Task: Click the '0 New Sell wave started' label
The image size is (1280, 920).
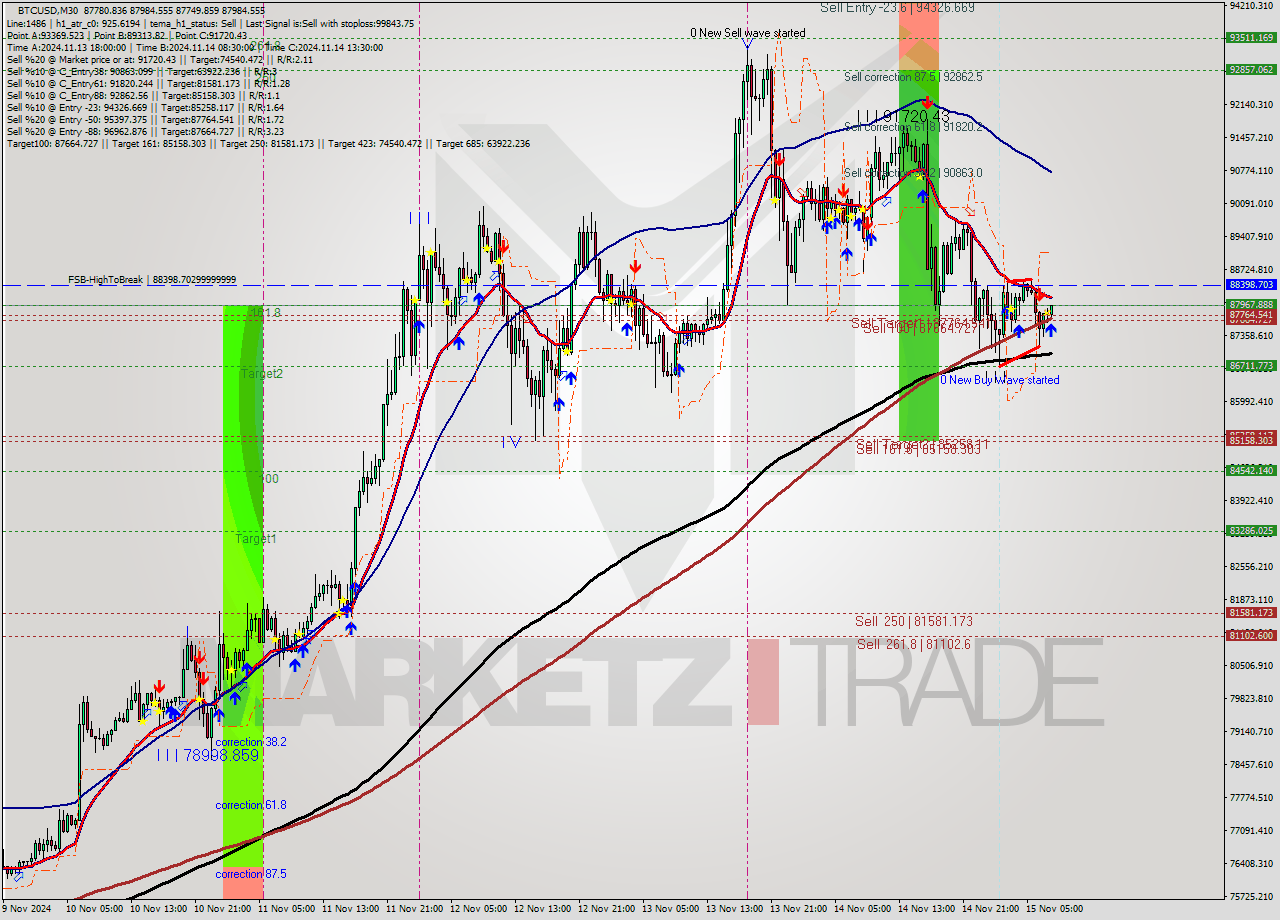Action: coord(747,33)
